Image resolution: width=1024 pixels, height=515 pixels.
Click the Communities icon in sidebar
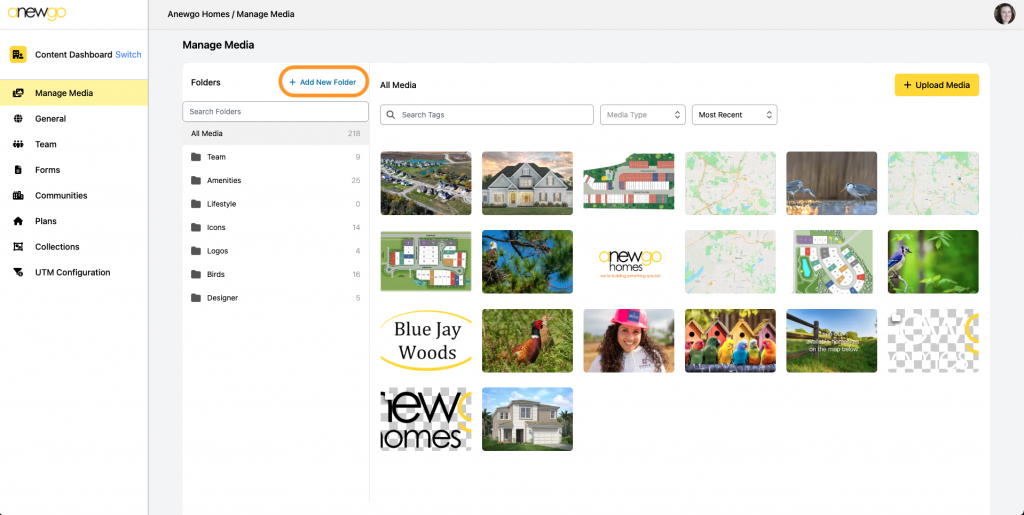point(18,196)
